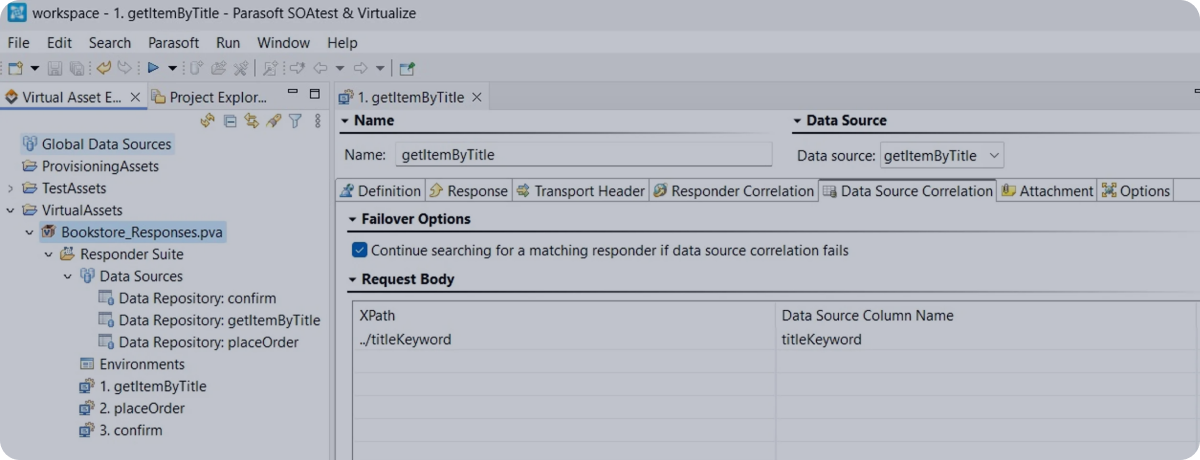Screen dimensions: 1200x460
Task: Click the ../titleKeyword XPath cell
Action: point(405,339)
